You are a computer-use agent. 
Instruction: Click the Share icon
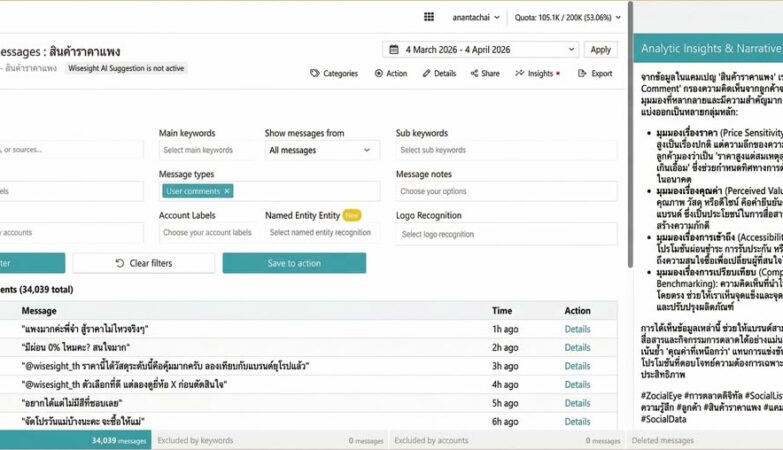point(474,73)
